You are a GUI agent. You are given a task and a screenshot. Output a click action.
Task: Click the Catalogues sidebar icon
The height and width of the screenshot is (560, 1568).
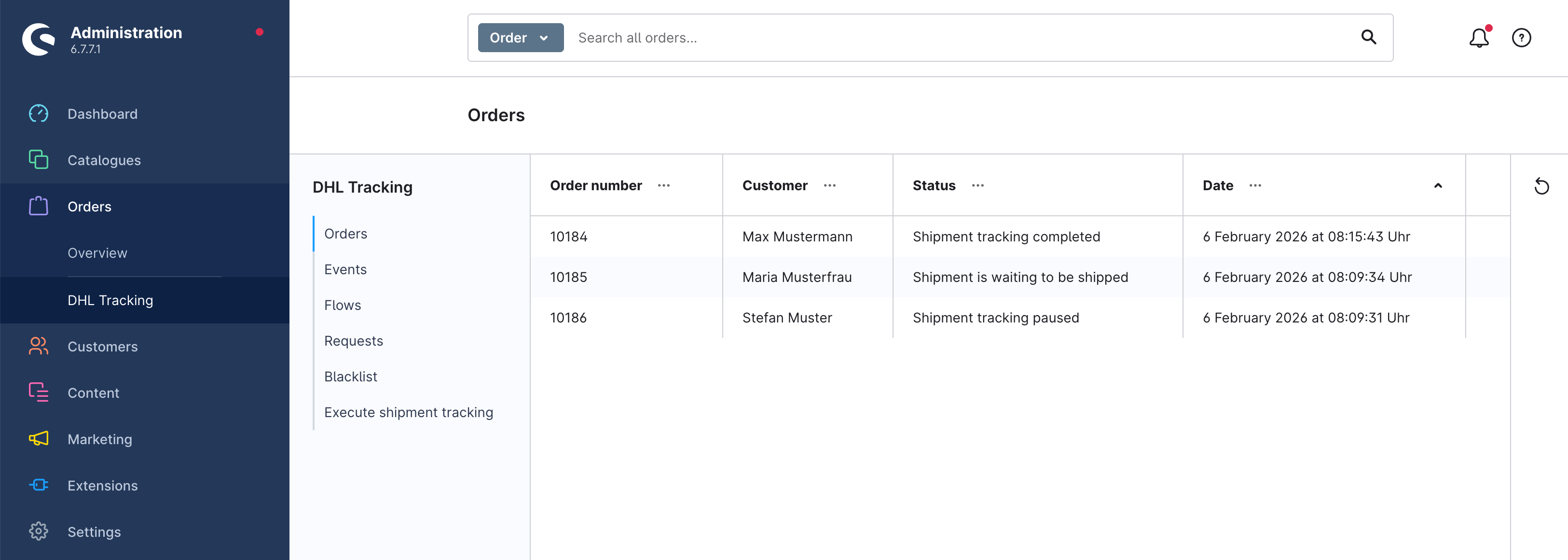click(38, 160)
